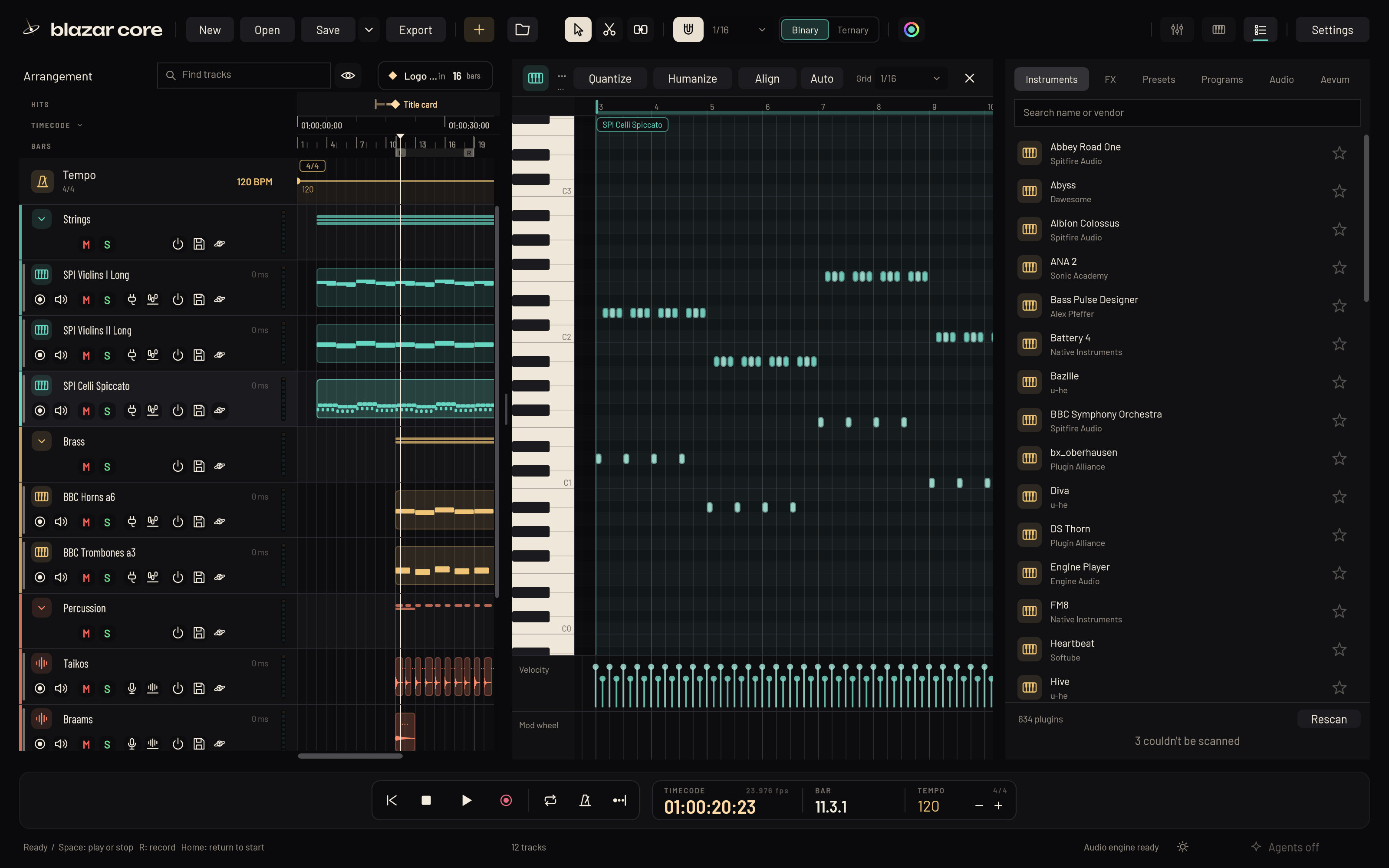Toggle the transport metronome icon
This screenshot has width=1389, height=868.
coord(585,800)
